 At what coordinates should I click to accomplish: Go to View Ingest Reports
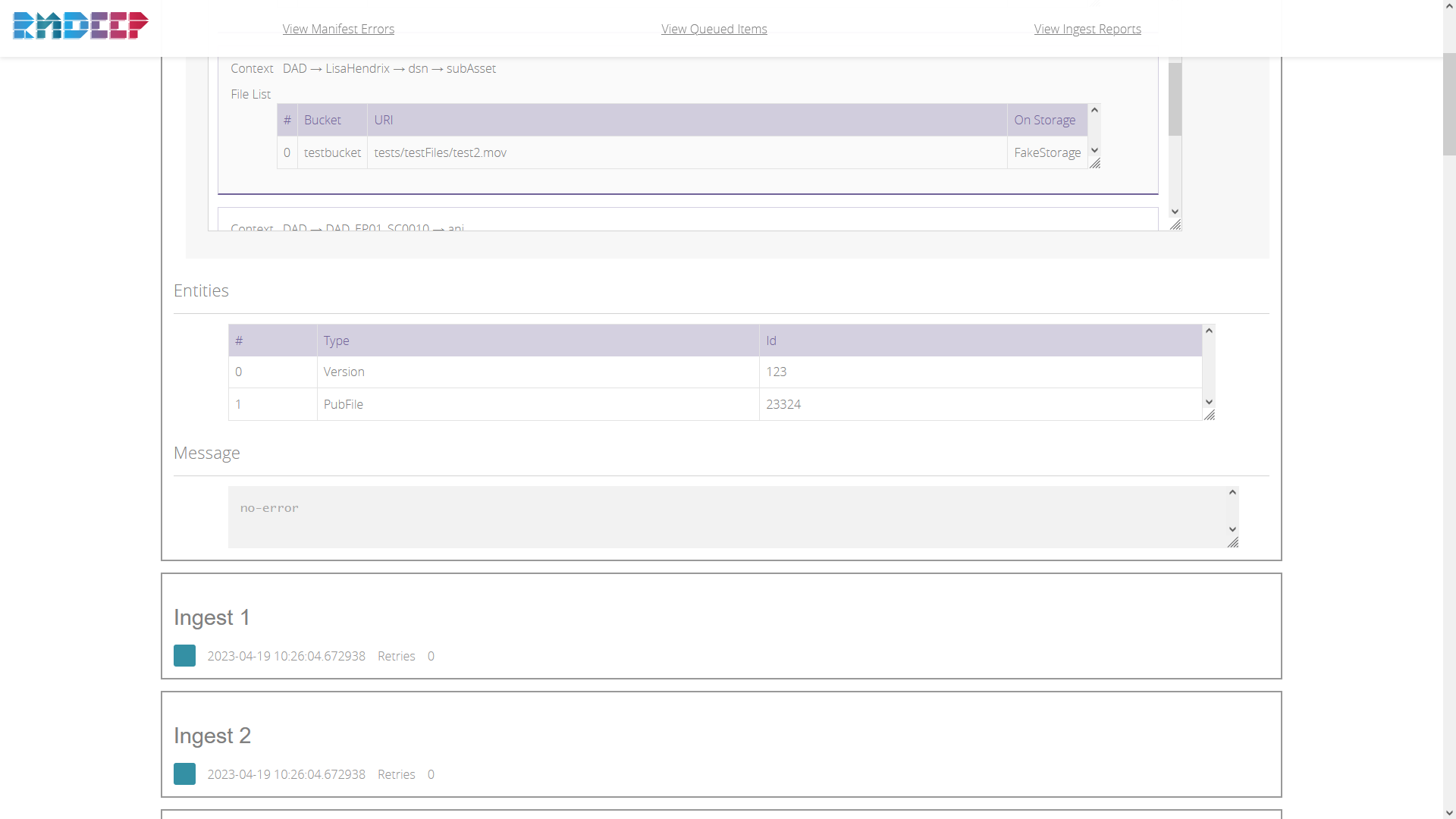(1087, 29)
